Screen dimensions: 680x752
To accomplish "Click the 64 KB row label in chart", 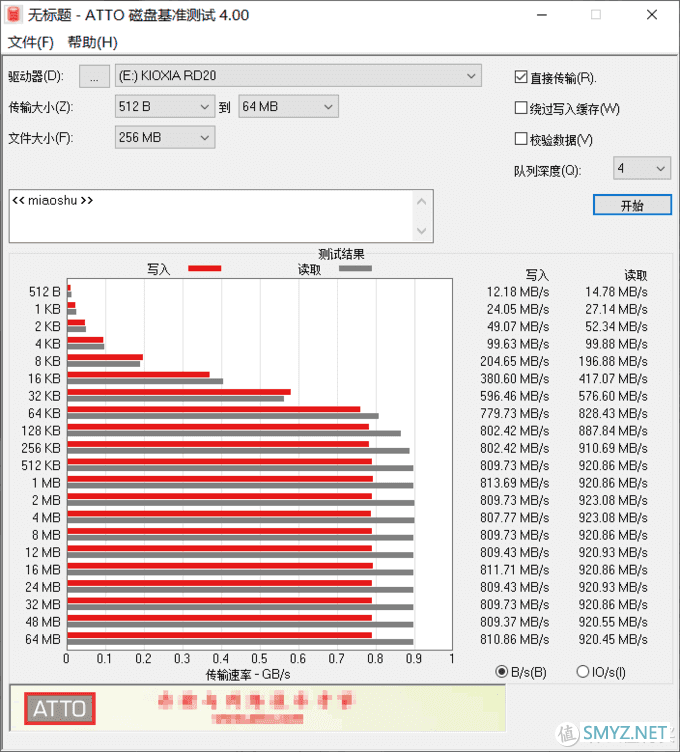I will click(x=44, y=413).
